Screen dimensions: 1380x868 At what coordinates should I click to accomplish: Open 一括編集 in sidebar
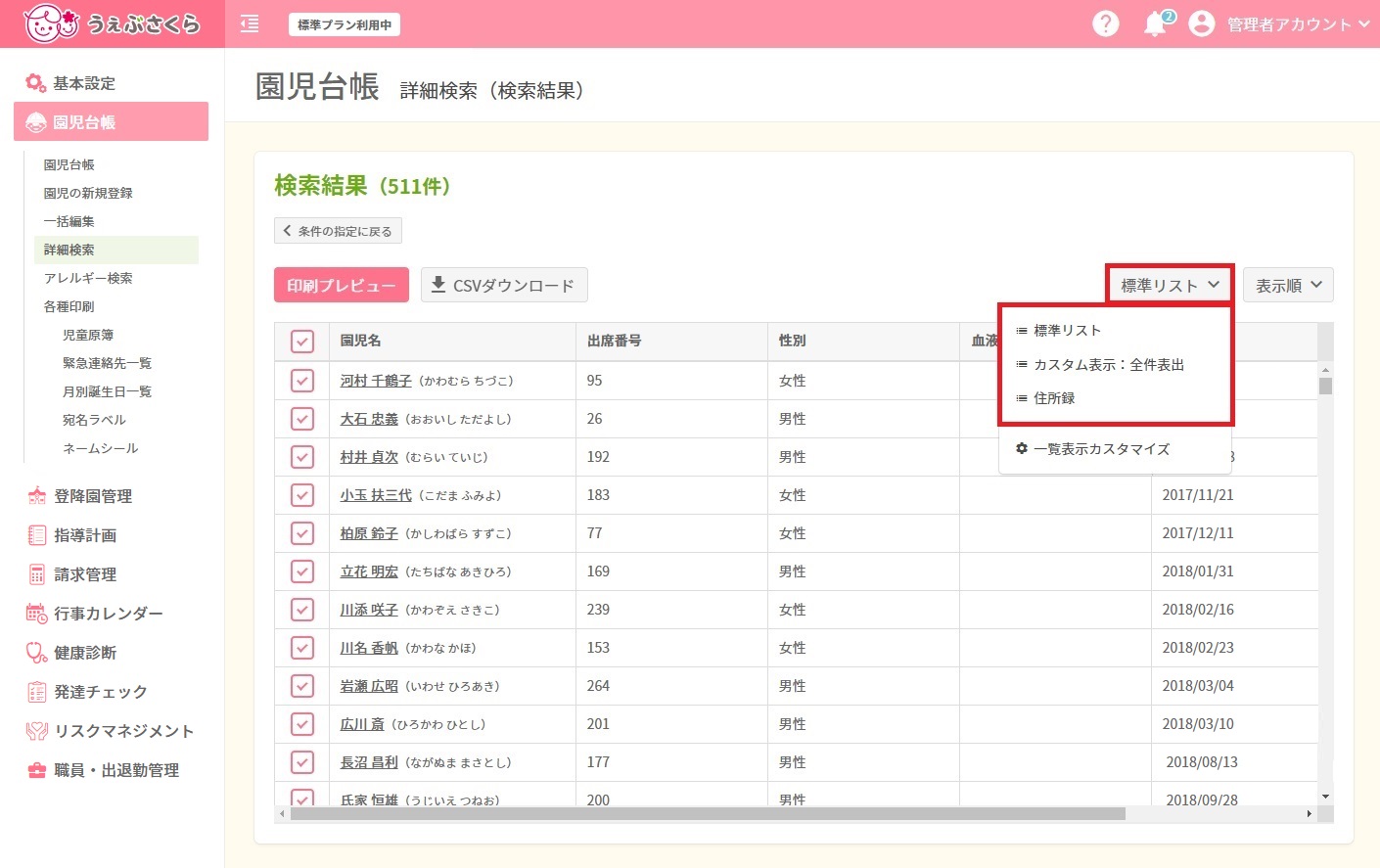coord(69,221)
